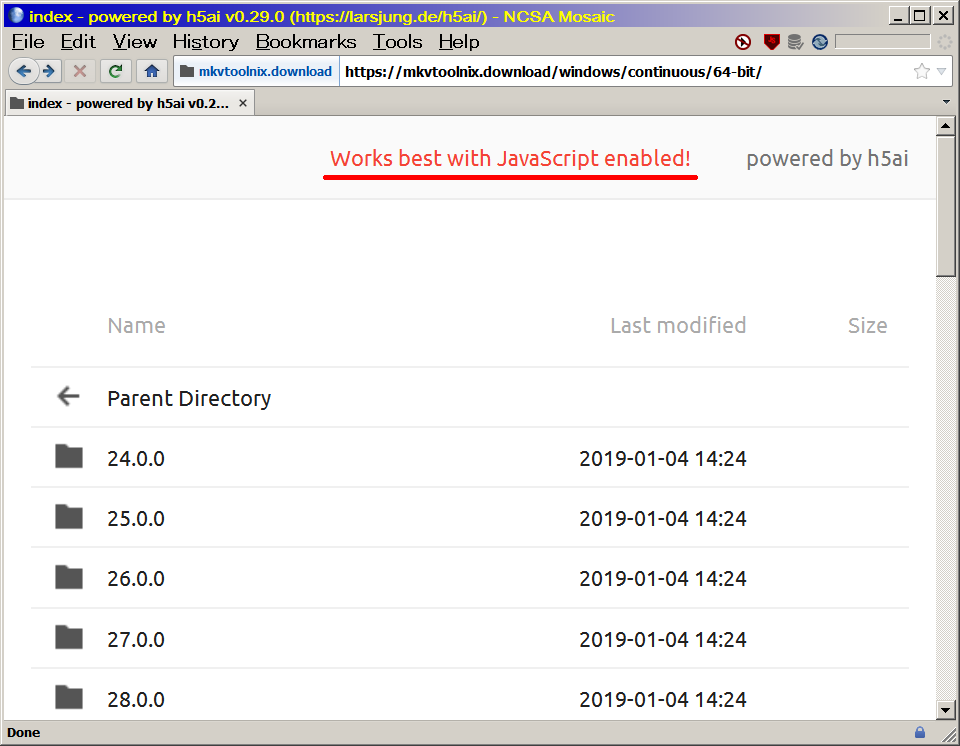The height and width of the screenshot is (746, 960).
Task: Open the View menu
Action: click(x=135, y=42)
